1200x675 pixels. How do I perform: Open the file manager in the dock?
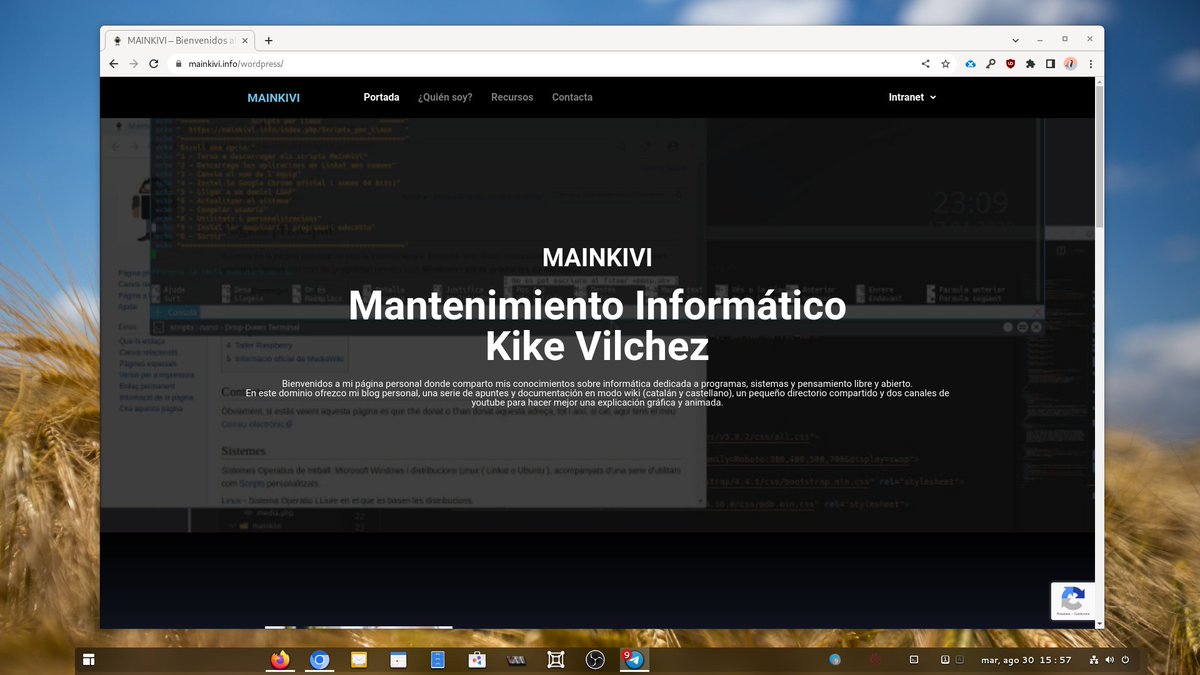(437, 660)
